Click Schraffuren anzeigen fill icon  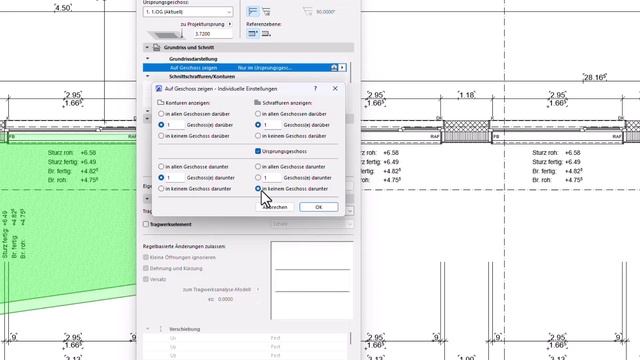tap(257, 102)
